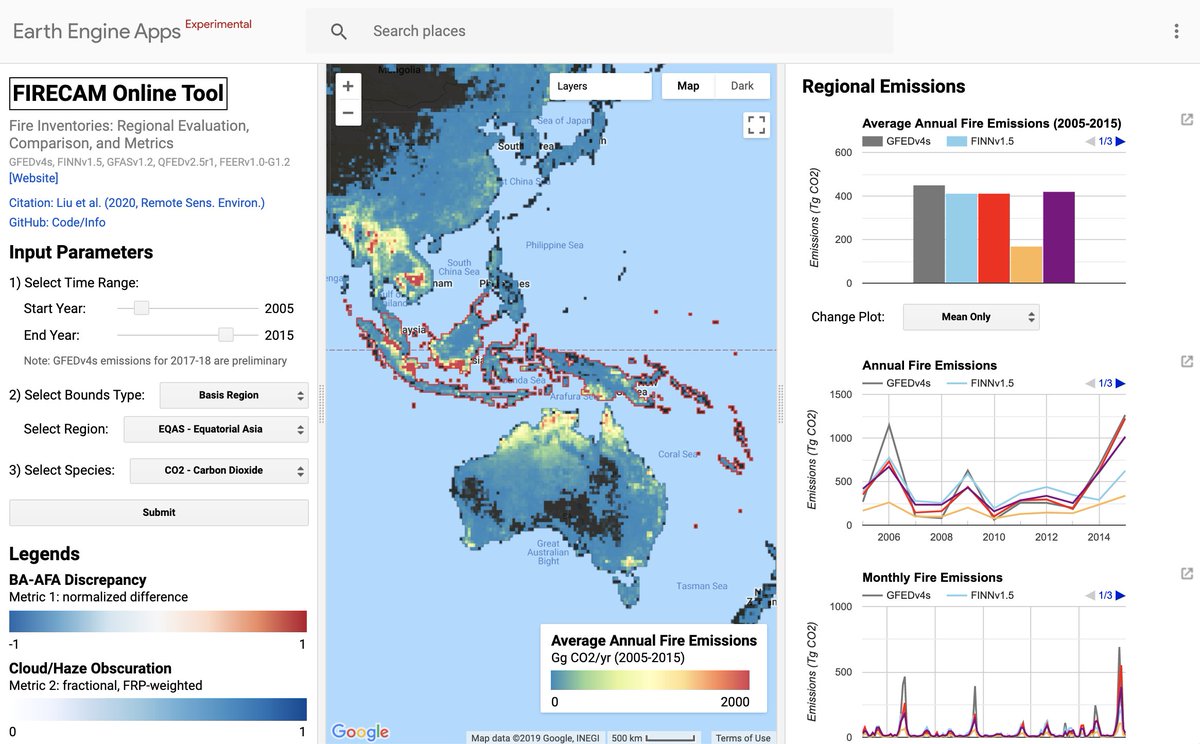This screenshot has height=744, width=1200.
Task: Toggle fullscreen map view
Action: pos(756,125)
